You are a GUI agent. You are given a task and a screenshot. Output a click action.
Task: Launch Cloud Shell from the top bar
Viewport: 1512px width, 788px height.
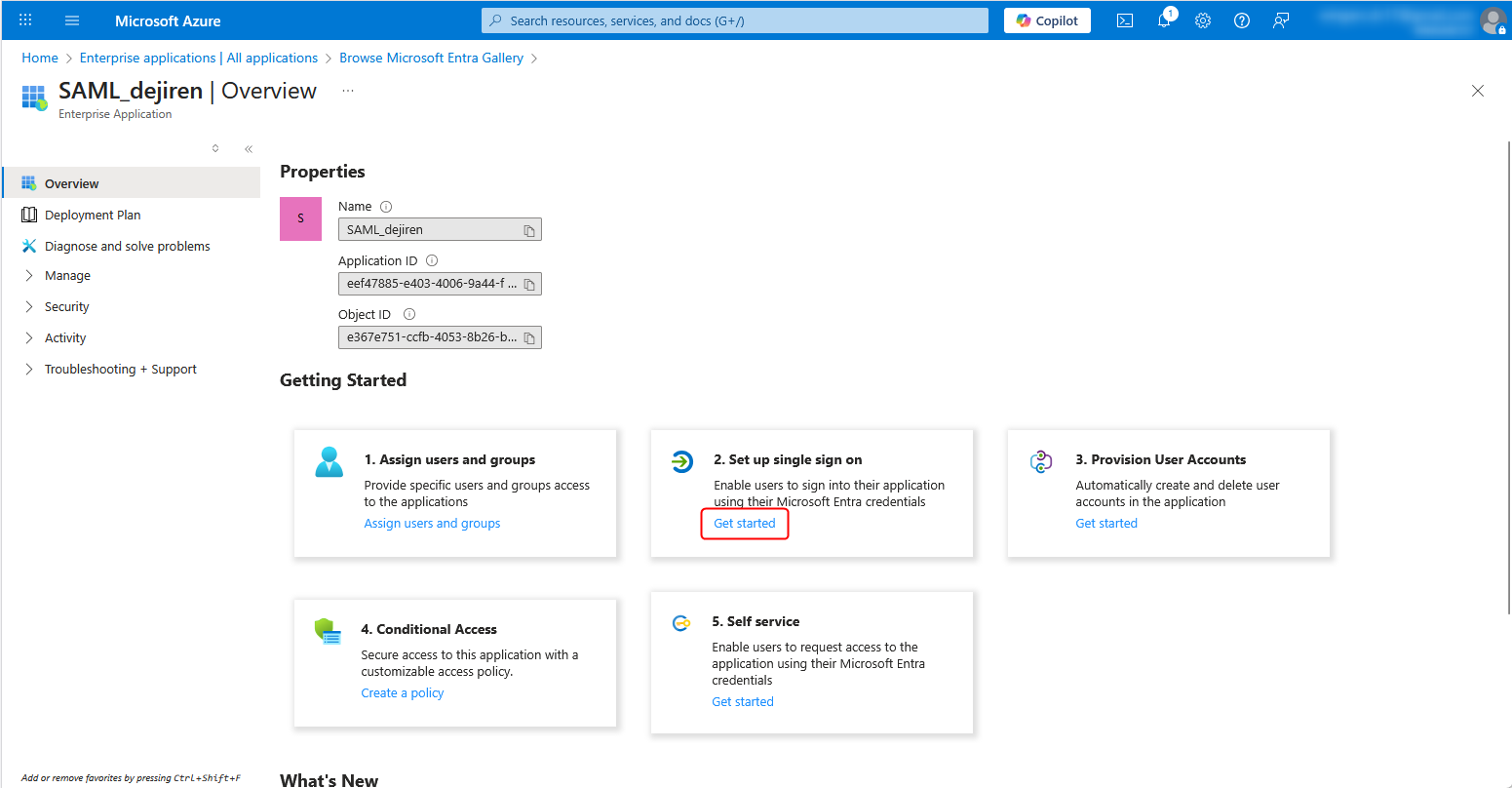[x=1125, y=20]
